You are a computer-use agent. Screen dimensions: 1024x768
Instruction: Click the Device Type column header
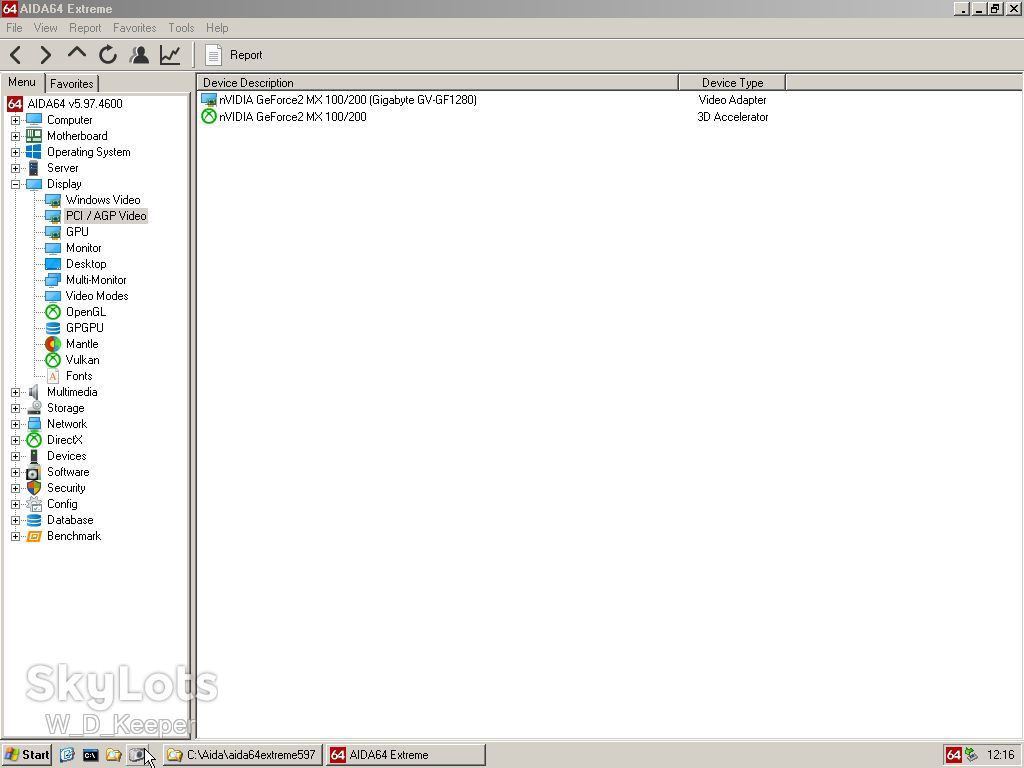click(732, 83)
